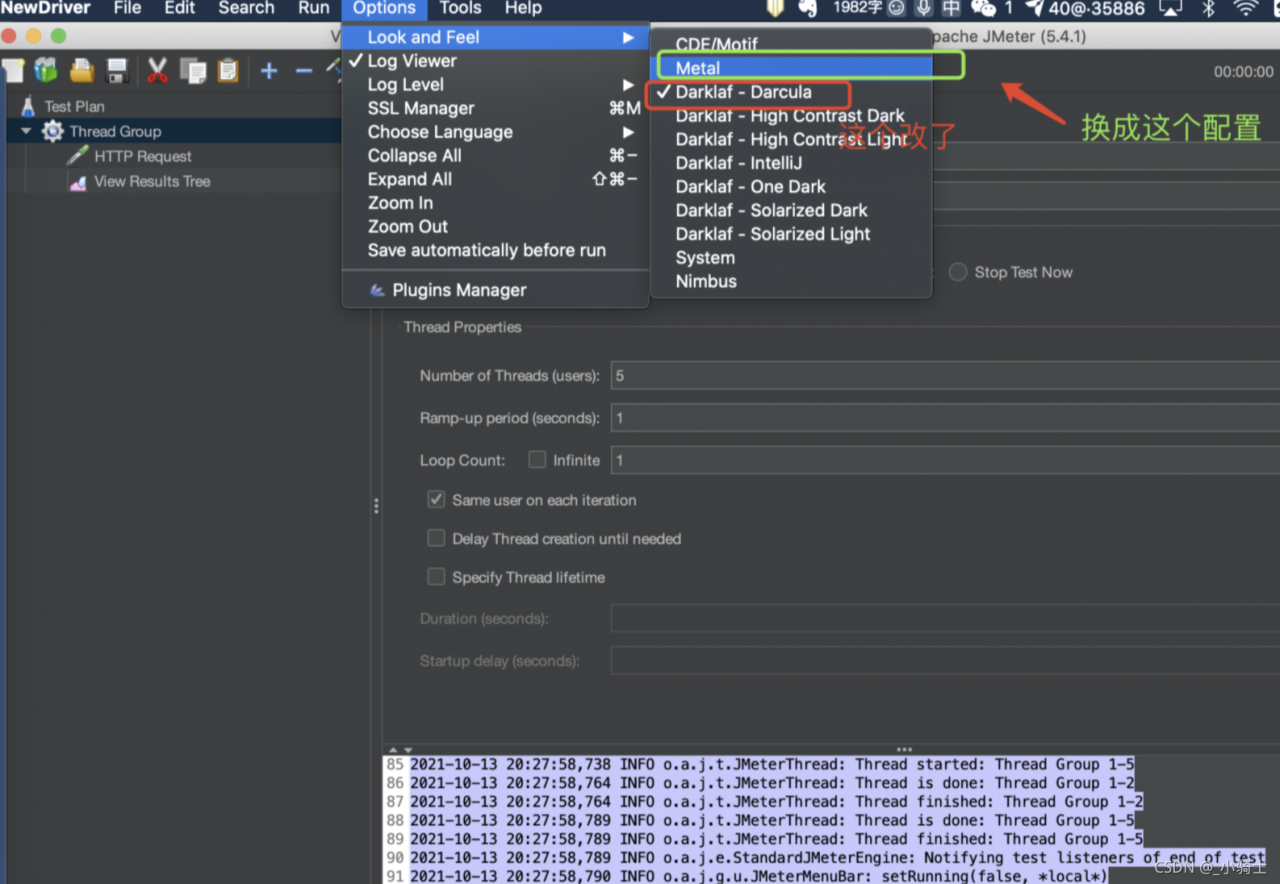Click the microphone icon in menu bar
The image size is (1280, 884).
point(924,8)
